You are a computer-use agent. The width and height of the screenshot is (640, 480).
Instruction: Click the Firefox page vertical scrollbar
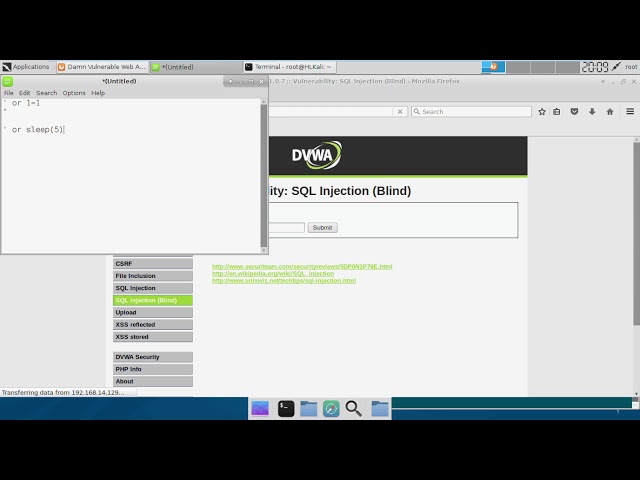(x=636, y=233)
